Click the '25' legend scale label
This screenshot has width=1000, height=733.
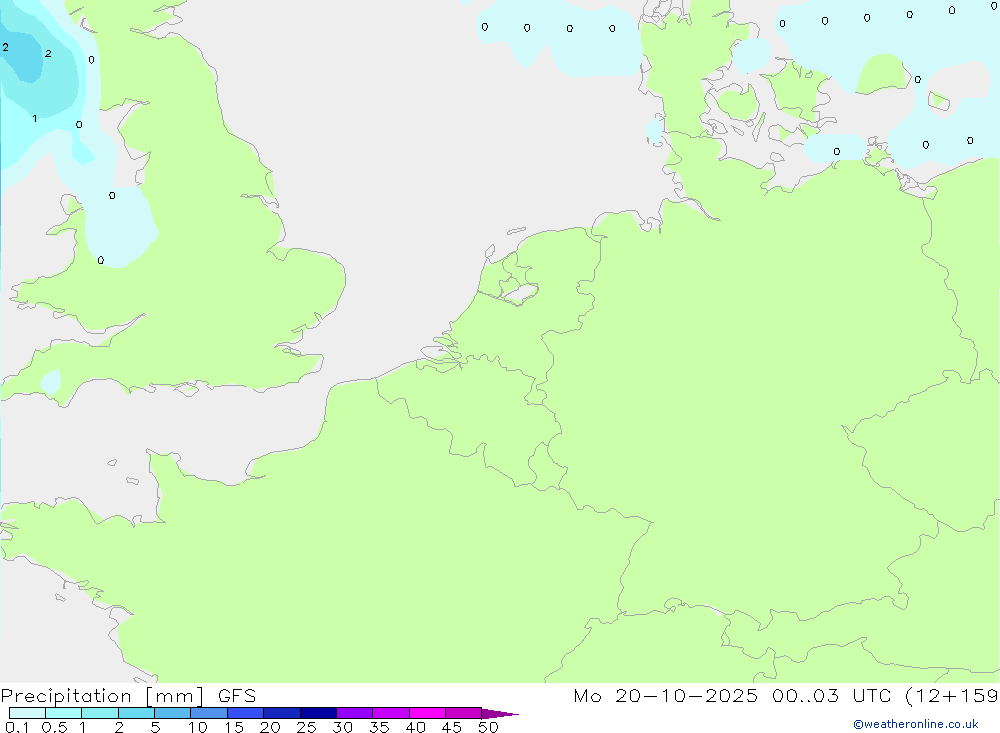pyautogui.click(x=307, y=727)
